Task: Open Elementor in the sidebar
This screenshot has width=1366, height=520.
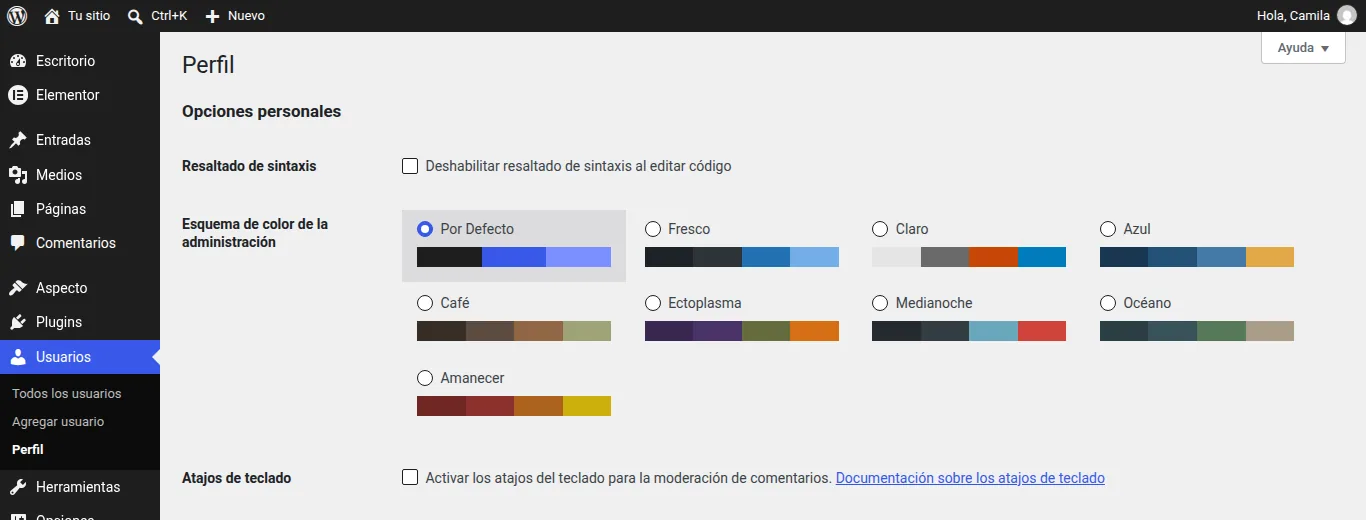Action: pos(80,95)
